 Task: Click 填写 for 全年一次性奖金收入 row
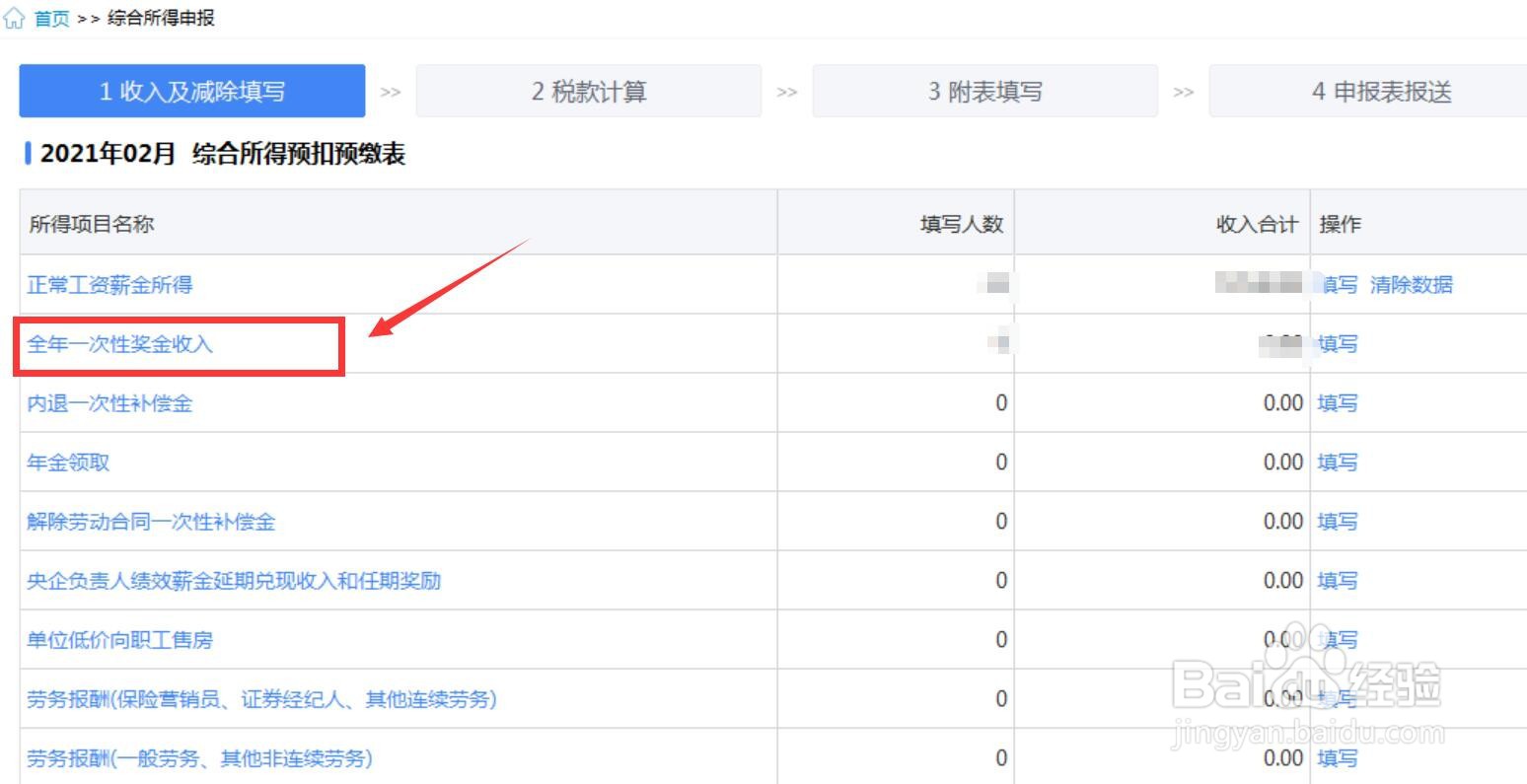pyautogui.click(x=1338, y=344)
